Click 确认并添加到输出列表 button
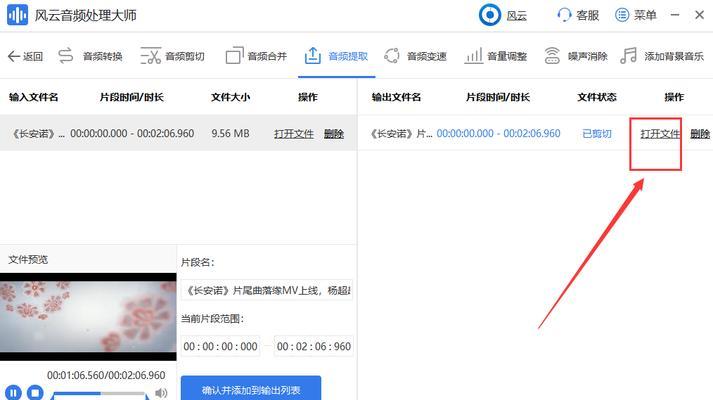 click(x=251, y=389)
